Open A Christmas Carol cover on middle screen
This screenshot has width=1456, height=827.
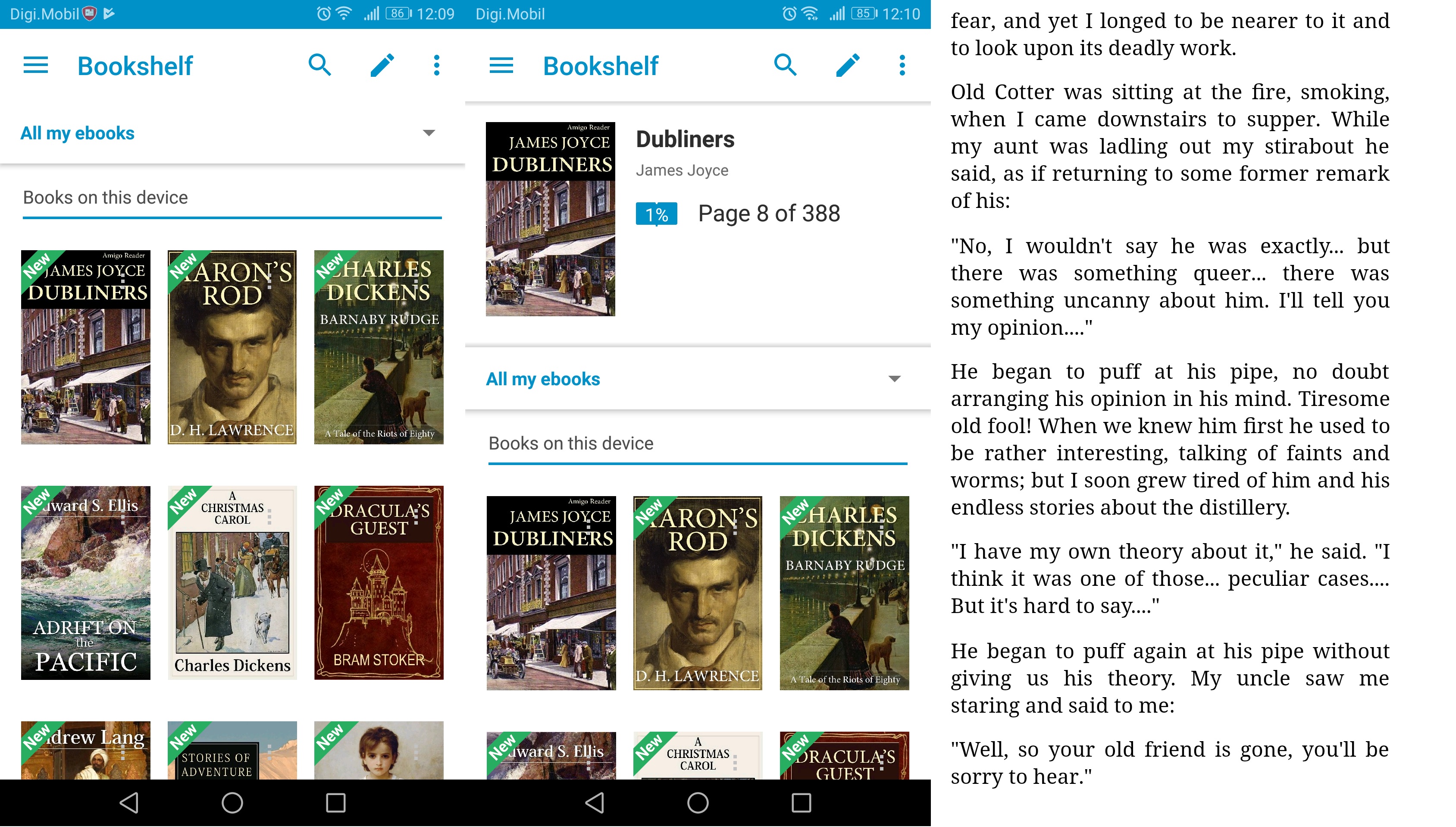(698, 755)
